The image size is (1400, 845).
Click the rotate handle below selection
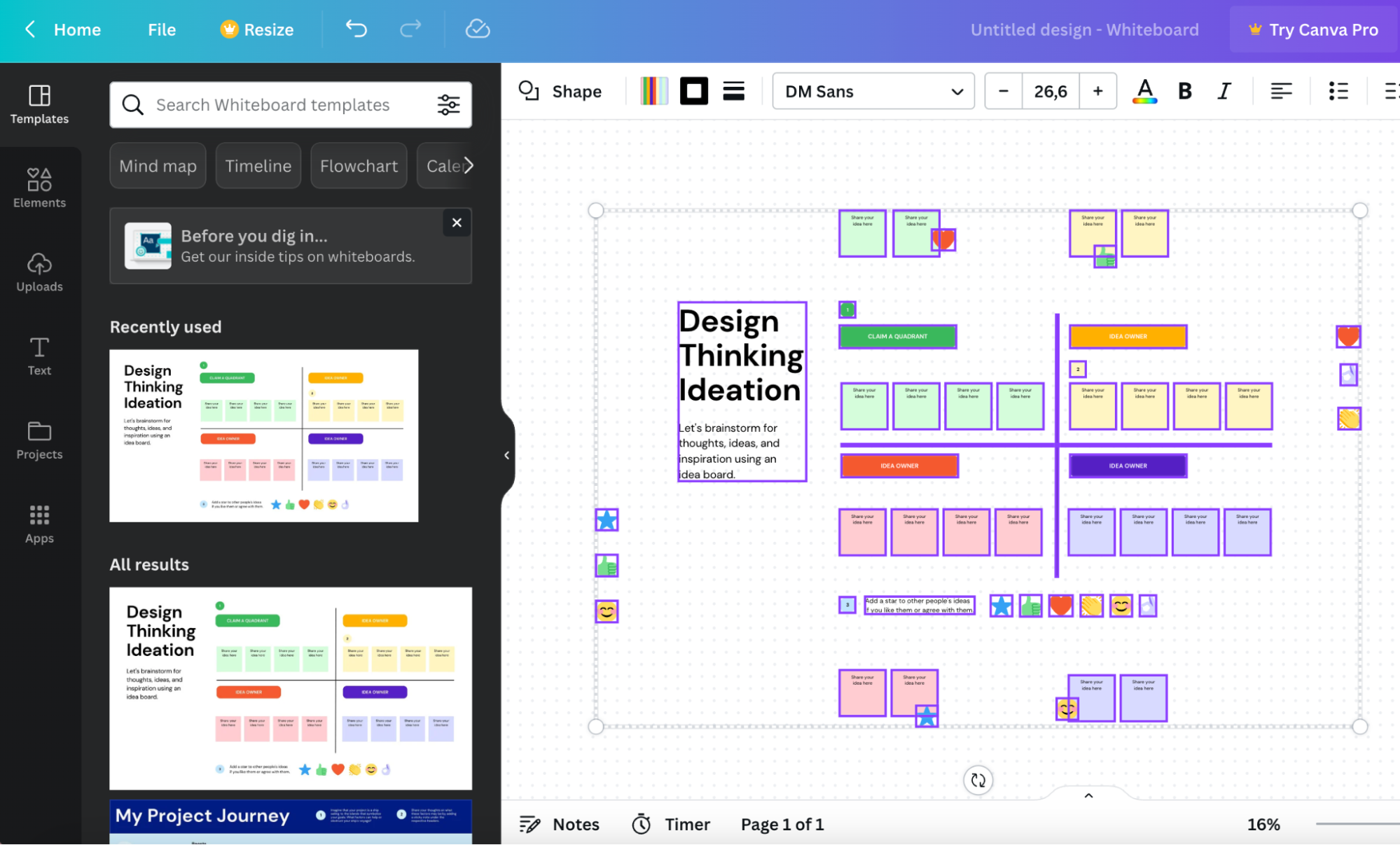coord(978,780)
